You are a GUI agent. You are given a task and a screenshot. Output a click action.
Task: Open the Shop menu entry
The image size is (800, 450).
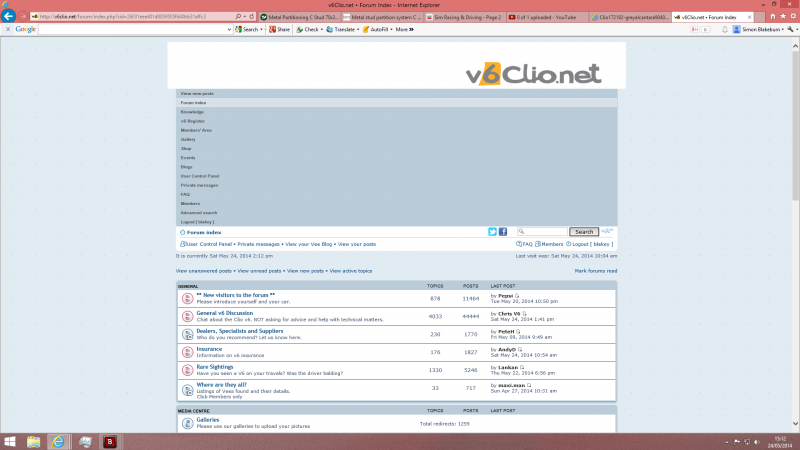pyautogui.click(x=186, y=149)
